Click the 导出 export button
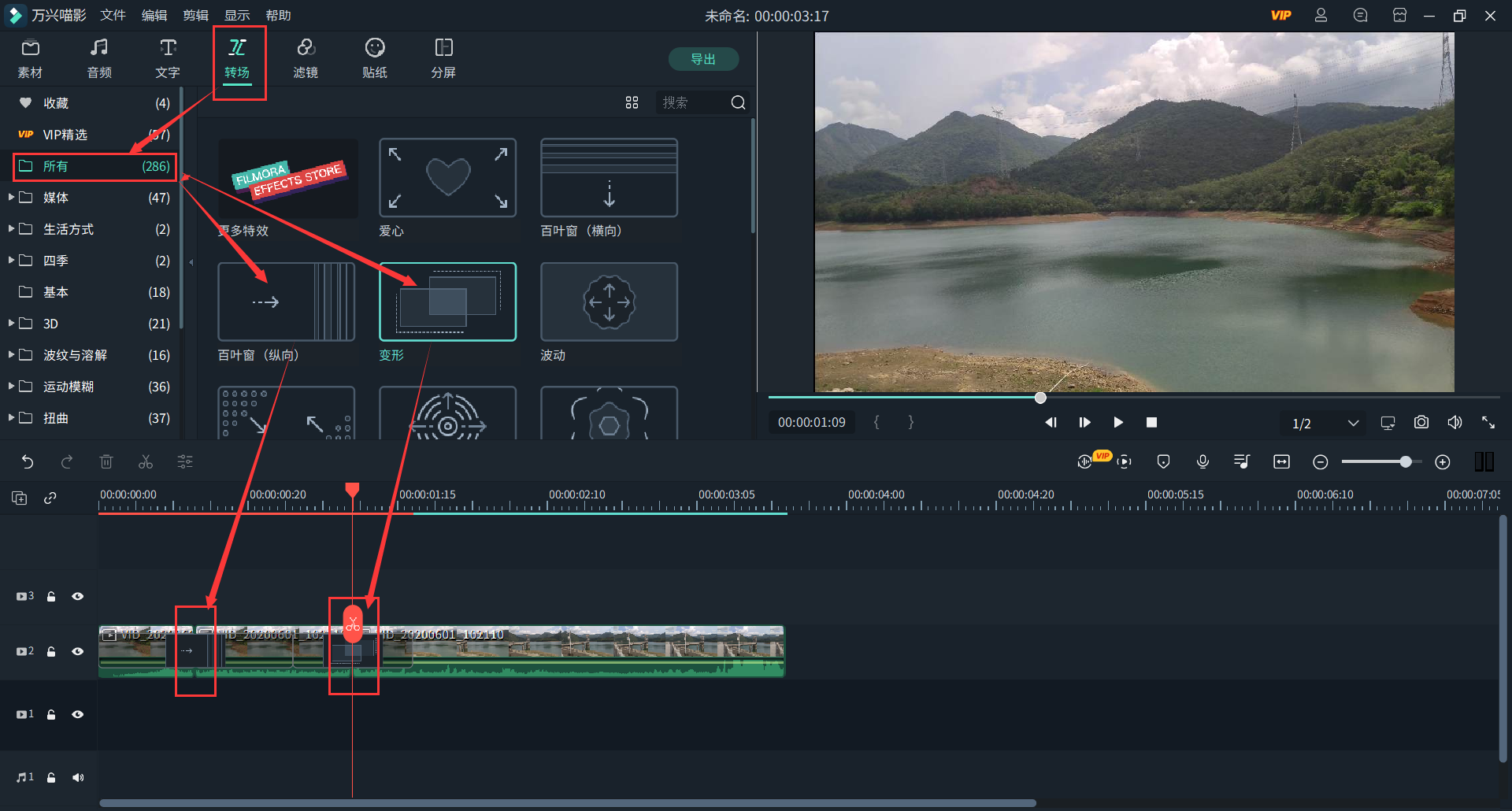Image resolution: width=1512 pixels, height=811 pixels. point(702,59)
